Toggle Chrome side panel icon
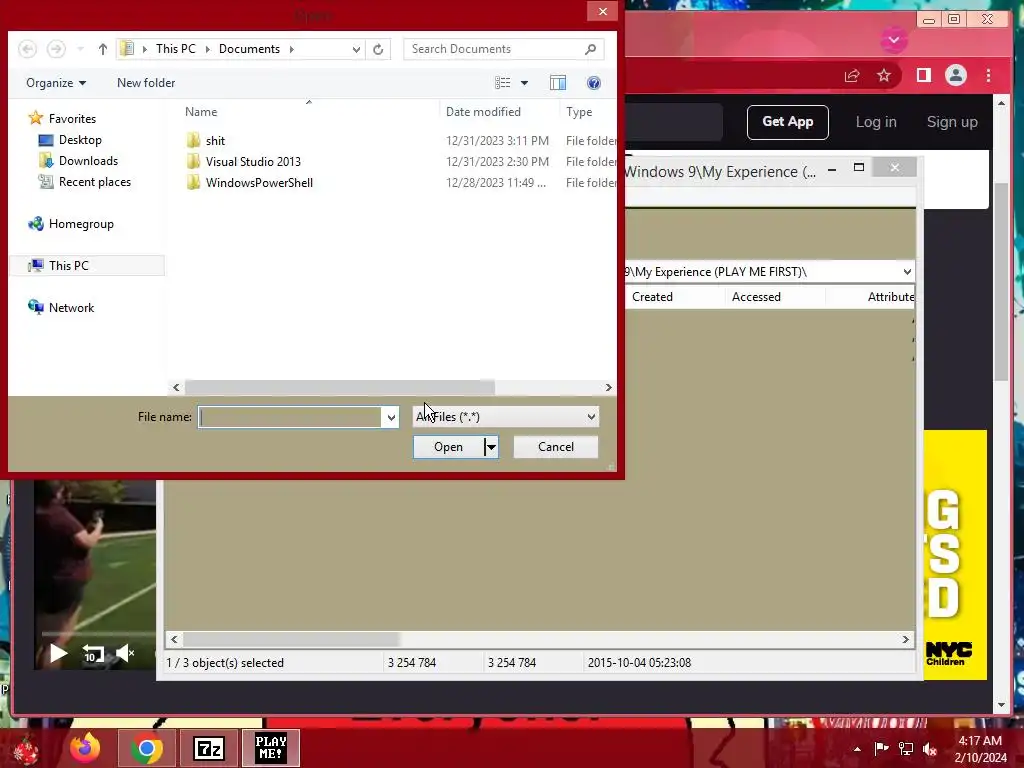This screenshot has height=768, width=1024. point(923,76)
